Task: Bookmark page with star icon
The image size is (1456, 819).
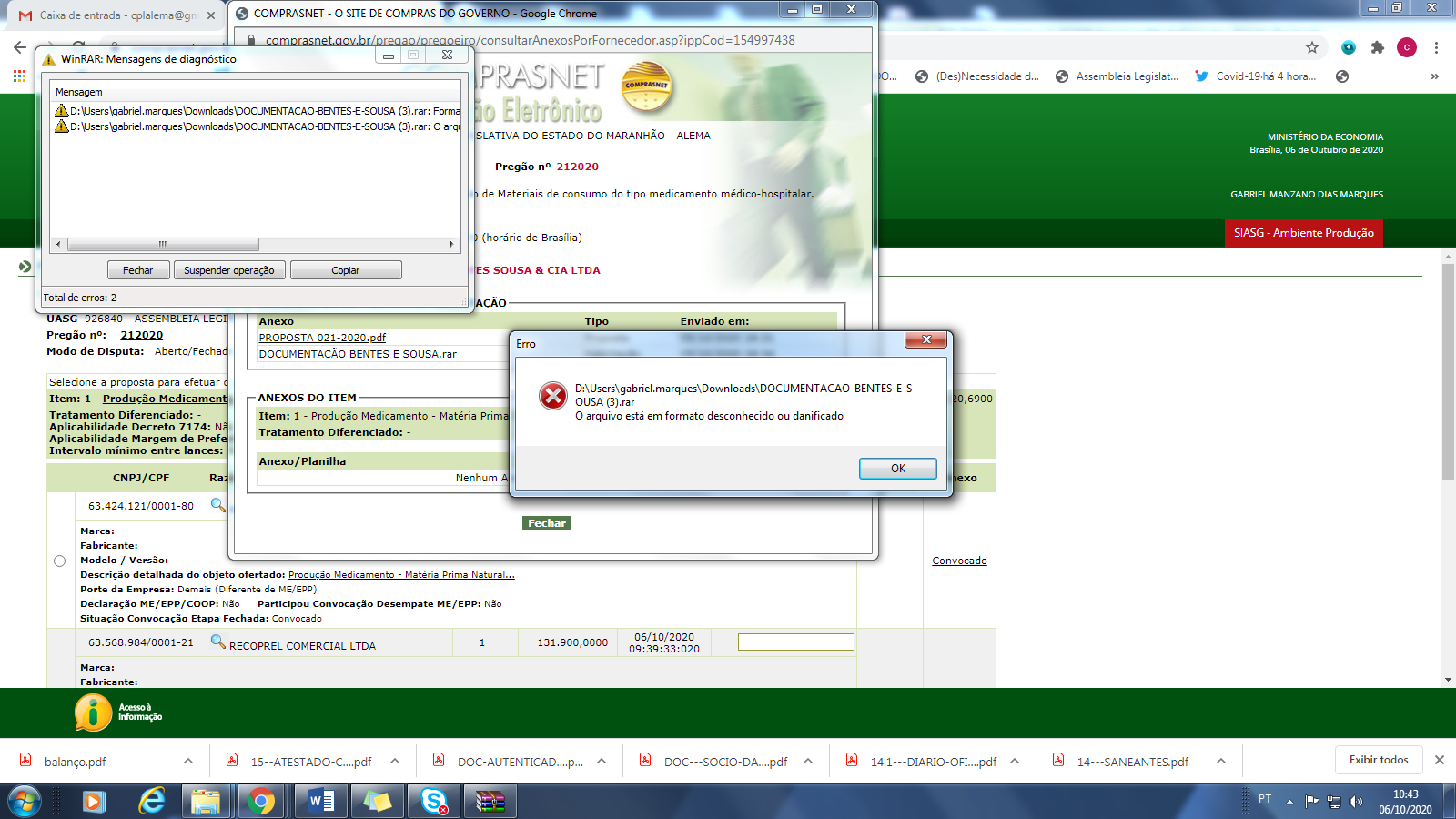Action: point(1312,47)
